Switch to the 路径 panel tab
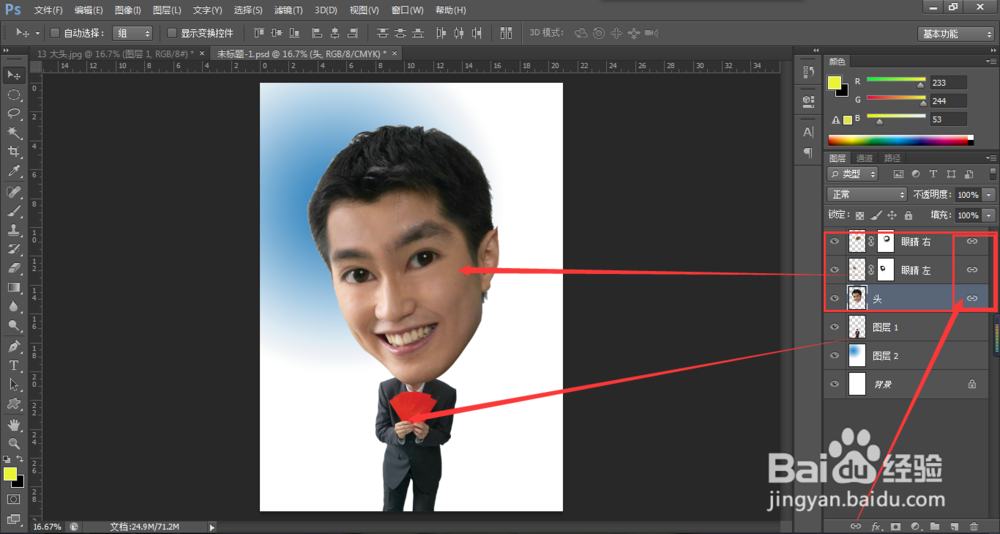Image resolution: width=1000 pixels, height=534 pixels. click(x=892, y=158)
